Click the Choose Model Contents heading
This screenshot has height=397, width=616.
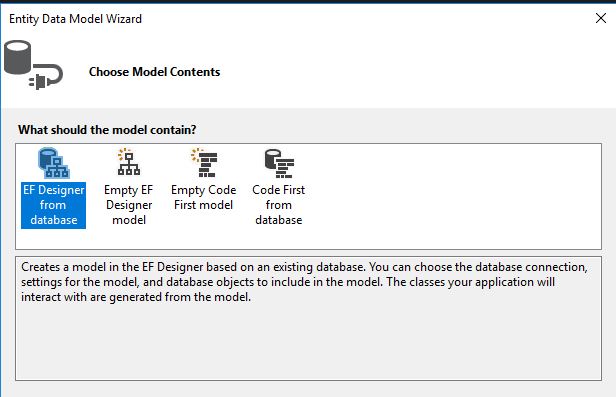154,72
